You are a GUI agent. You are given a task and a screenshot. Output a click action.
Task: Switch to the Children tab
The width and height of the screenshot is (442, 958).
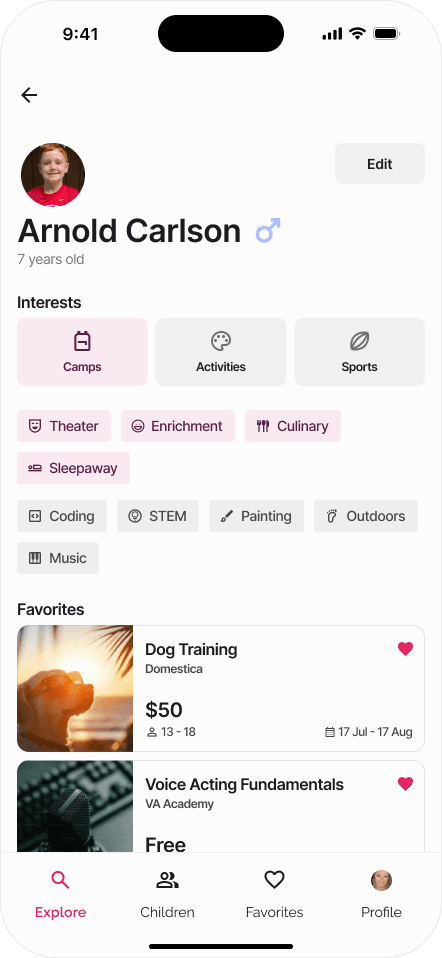tap(167, 894)
